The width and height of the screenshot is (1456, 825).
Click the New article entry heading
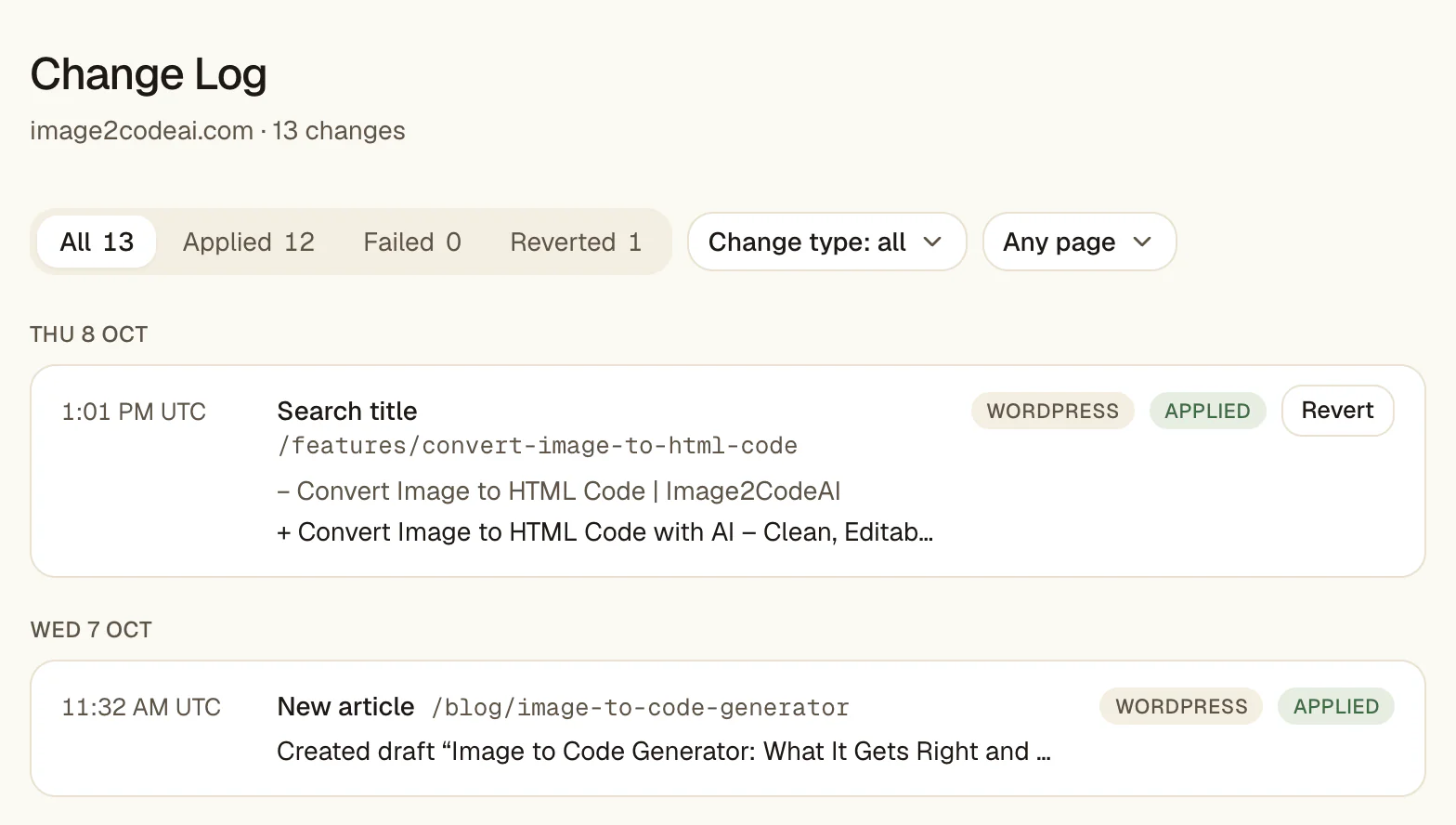coord(345,706)
